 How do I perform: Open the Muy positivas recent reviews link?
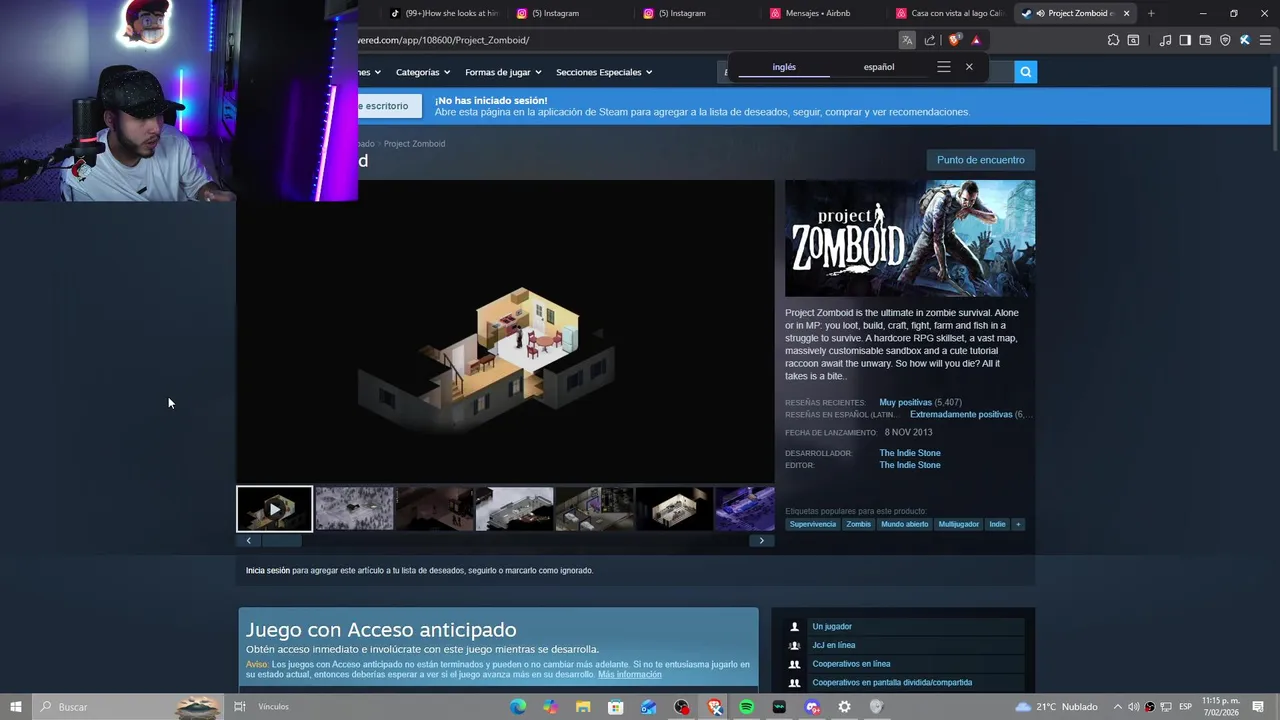[905, 402]
